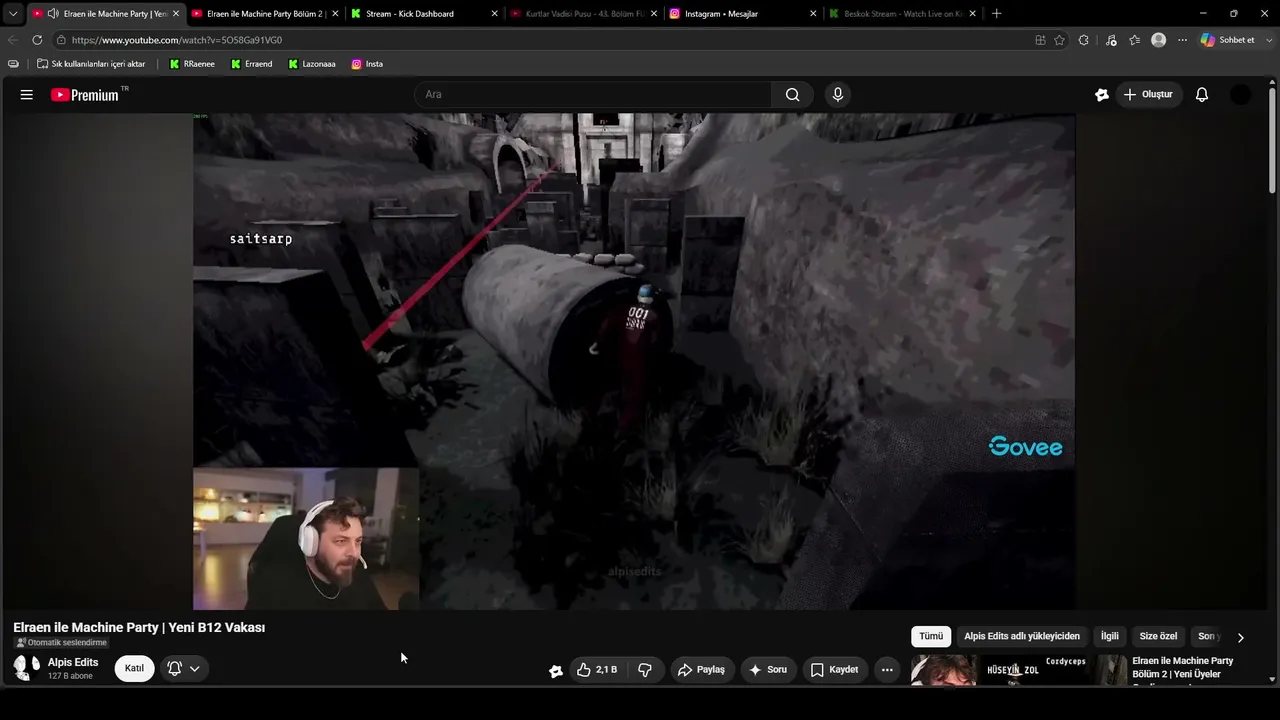The image size is (1280, 720).
Task: Open the Erraend bookmark
Action: [251, 64]
